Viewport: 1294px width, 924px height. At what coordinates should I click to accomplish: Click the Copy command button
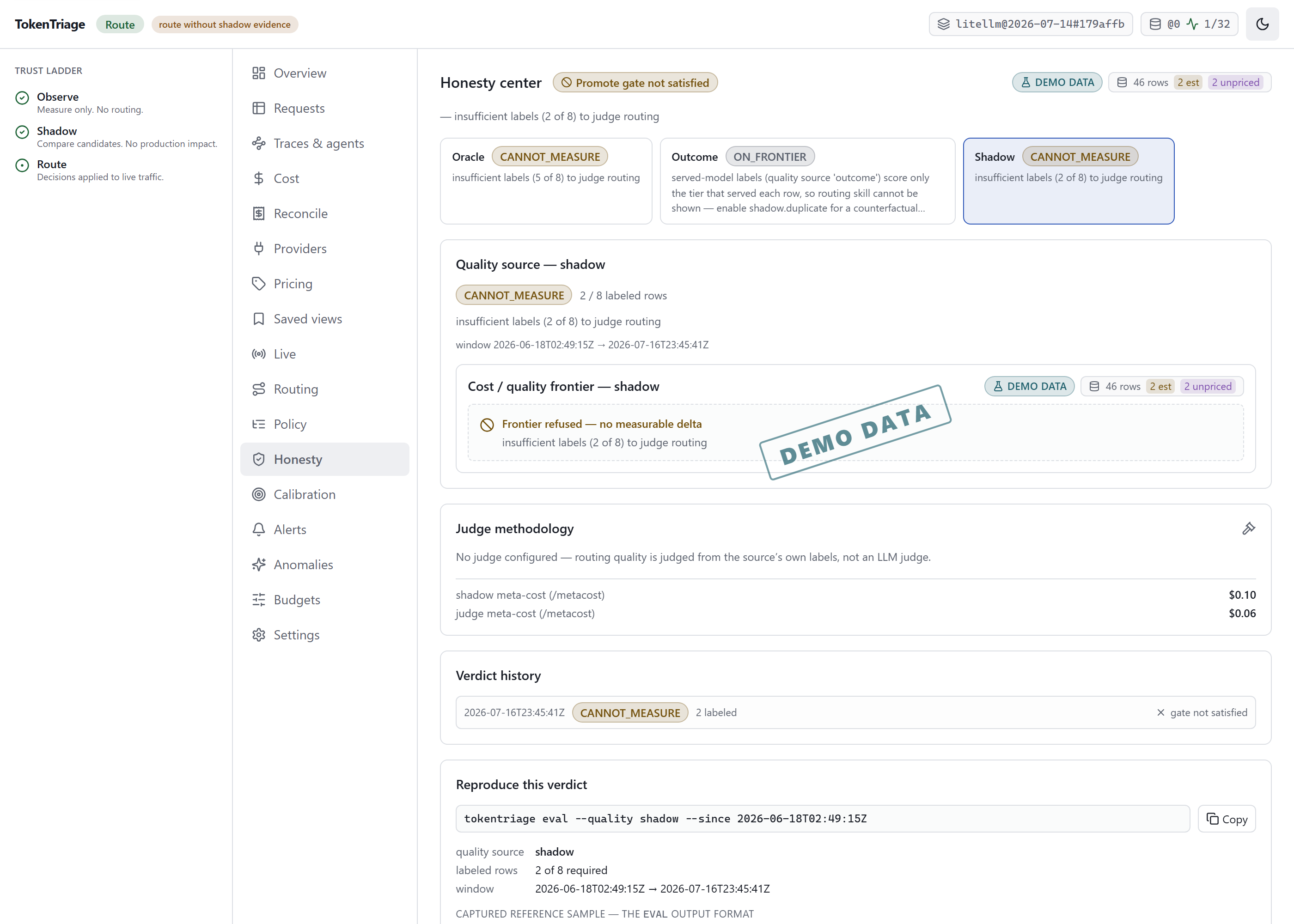1226,819
